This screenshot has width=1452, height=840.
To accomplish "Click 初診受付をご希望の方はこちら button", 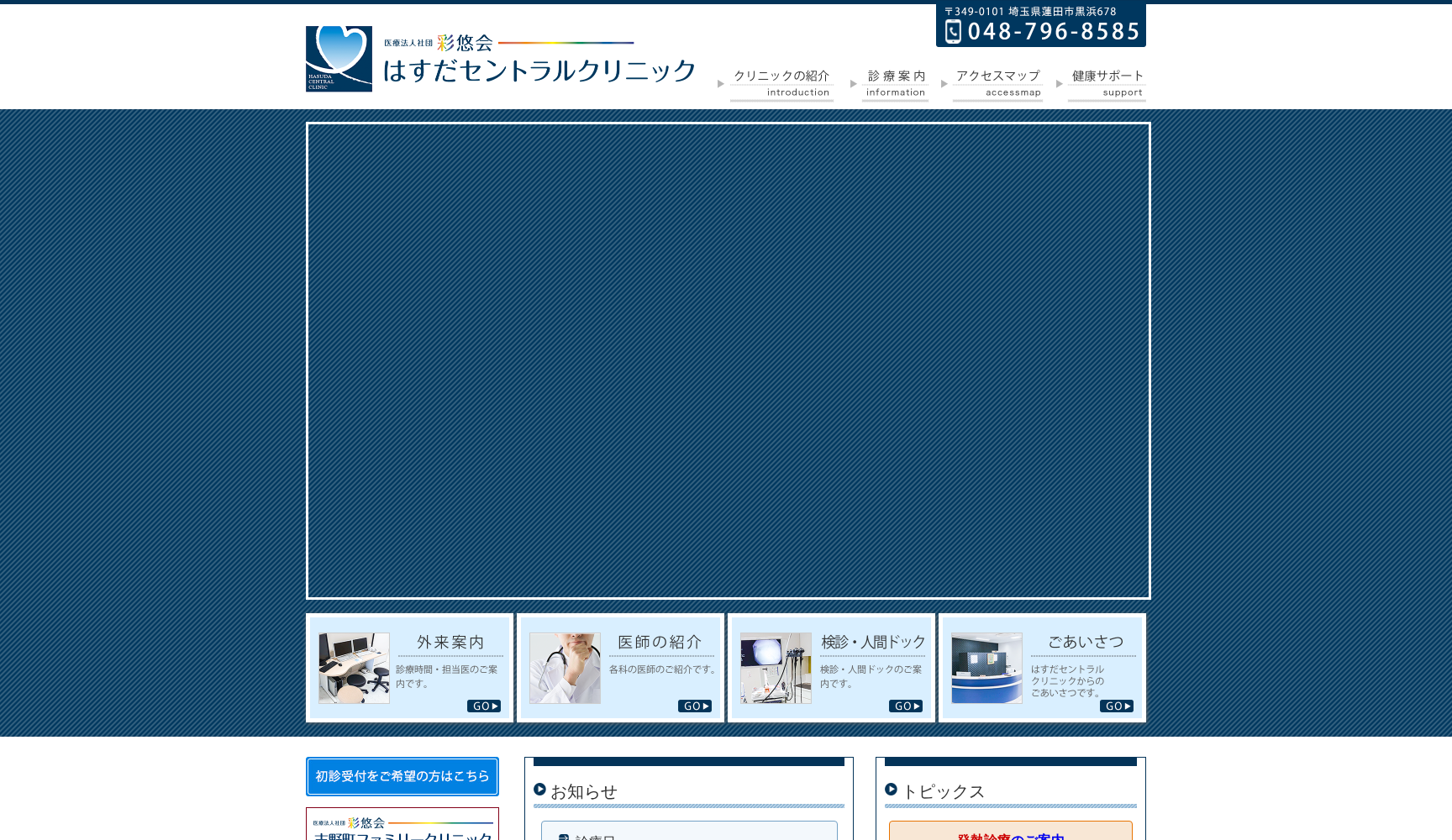I will click(402, 776).
